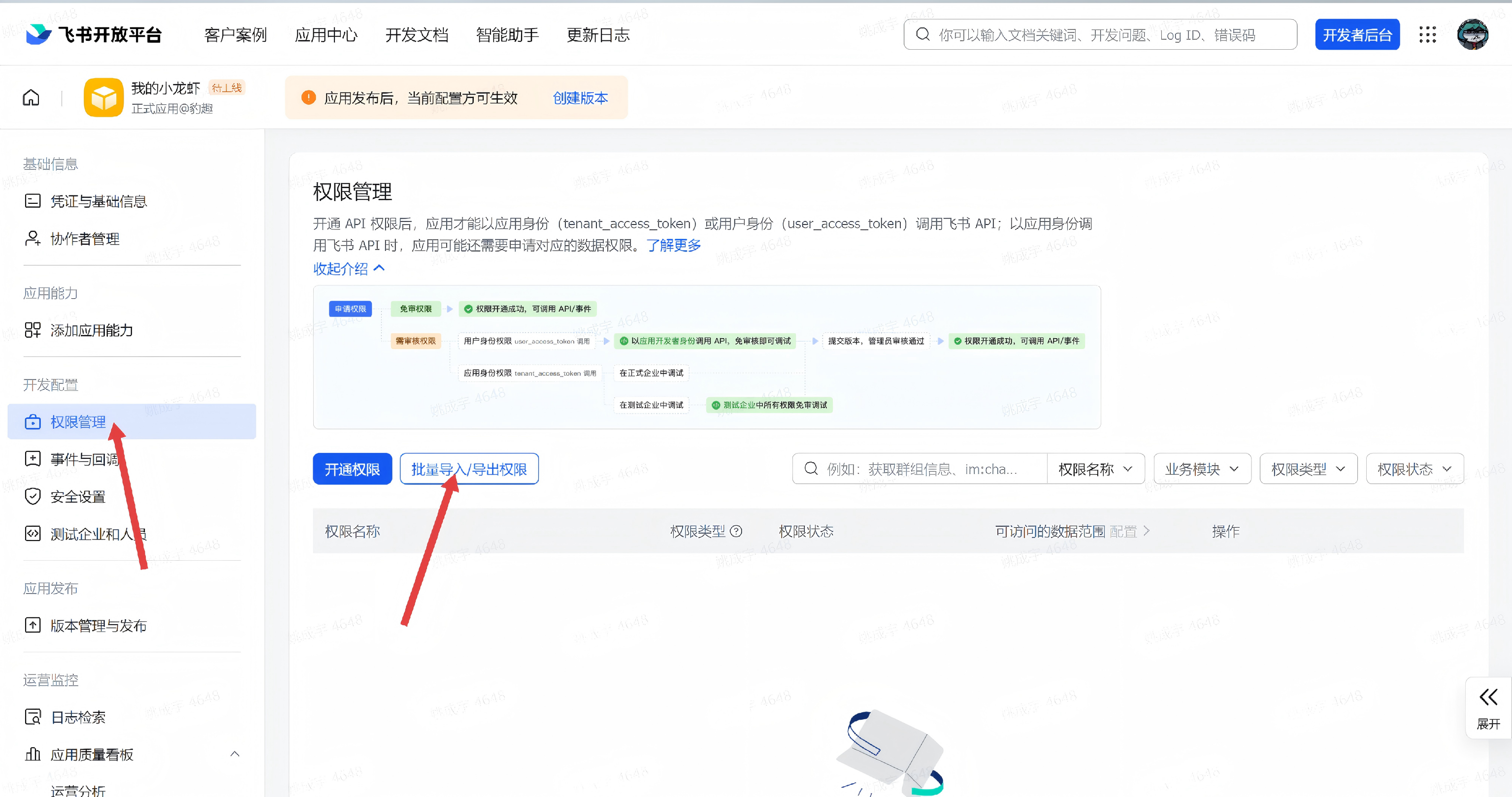1512x797 pixels.
Task: Collapse the intro via 收起介绍
Action: tap(349, 269)
